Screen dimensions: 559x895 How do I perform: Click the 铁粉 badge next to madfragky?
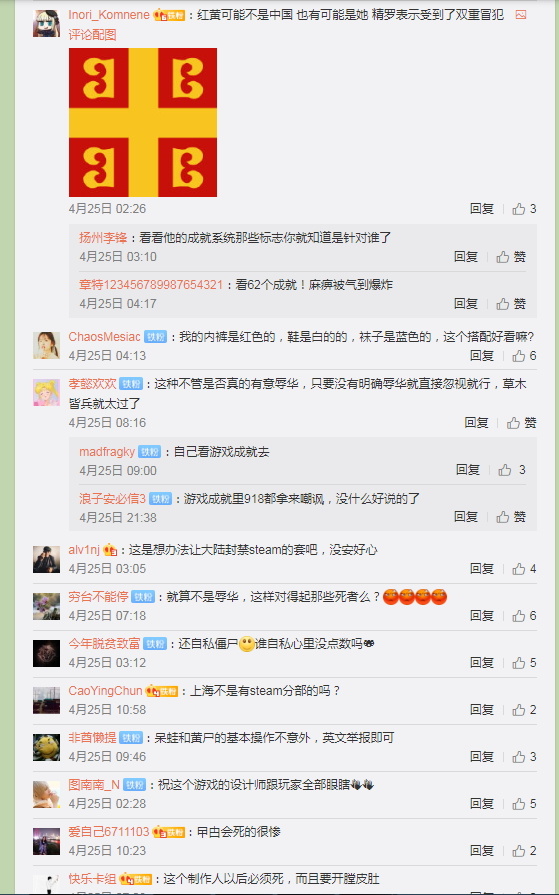150,452
